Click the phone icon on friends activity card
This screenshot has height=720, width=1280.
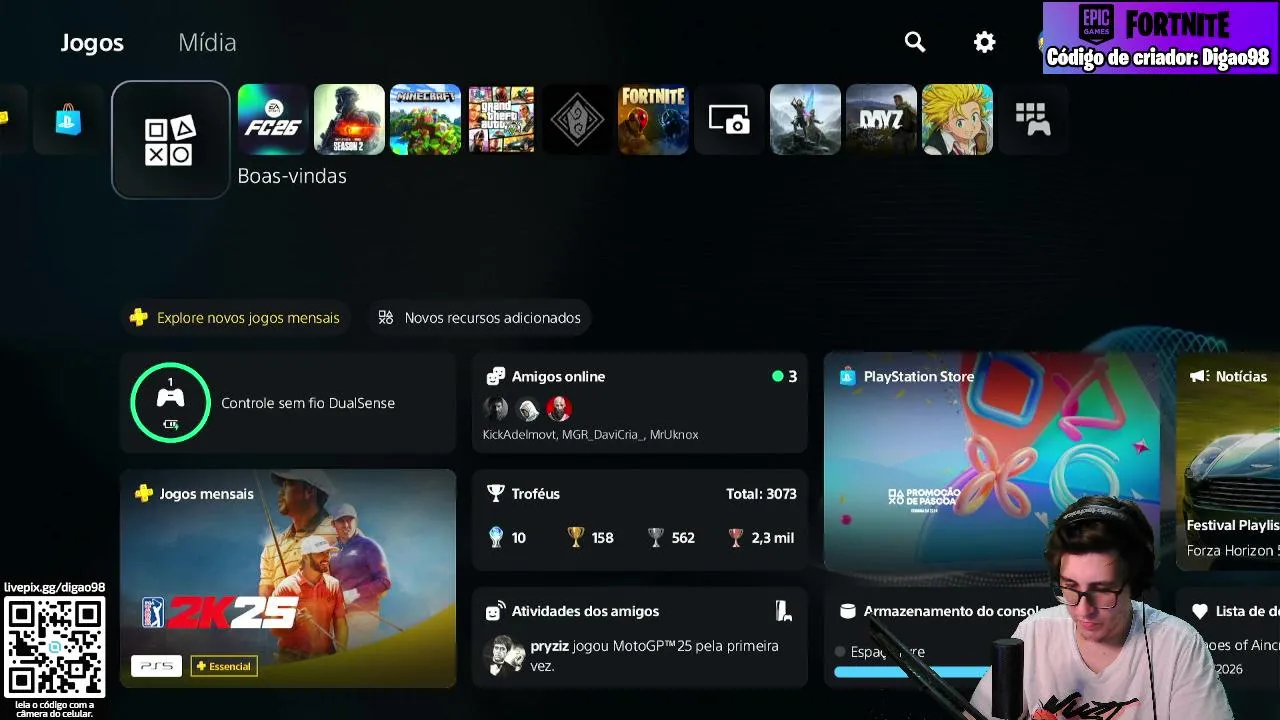click(x=784, y=611)
